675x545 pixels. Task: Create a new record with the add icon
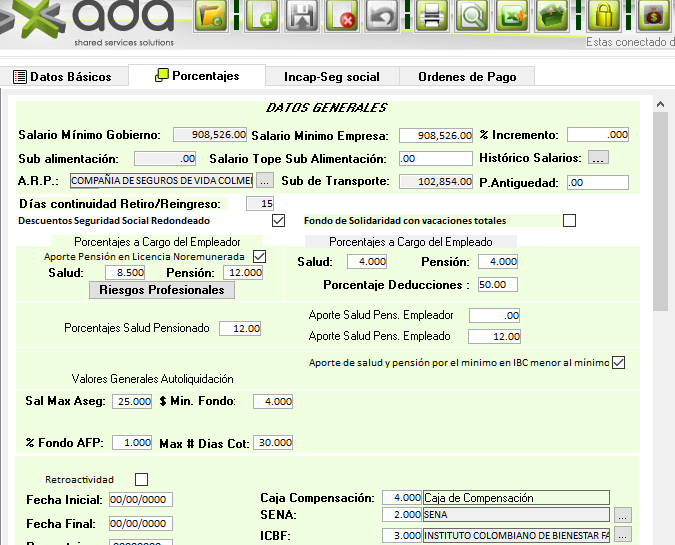(x=264, y=16)
